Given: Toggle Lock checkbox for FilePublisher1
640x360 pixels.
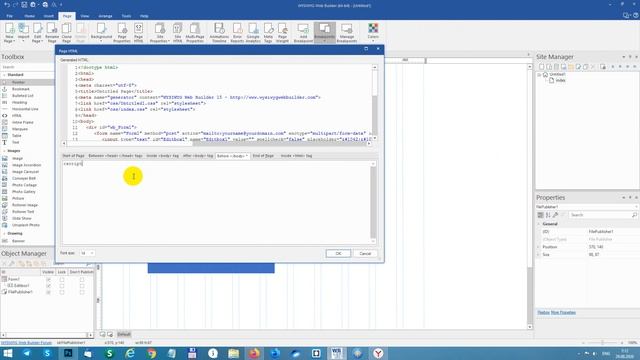Looking at the screenshot, I should point(62,292).
